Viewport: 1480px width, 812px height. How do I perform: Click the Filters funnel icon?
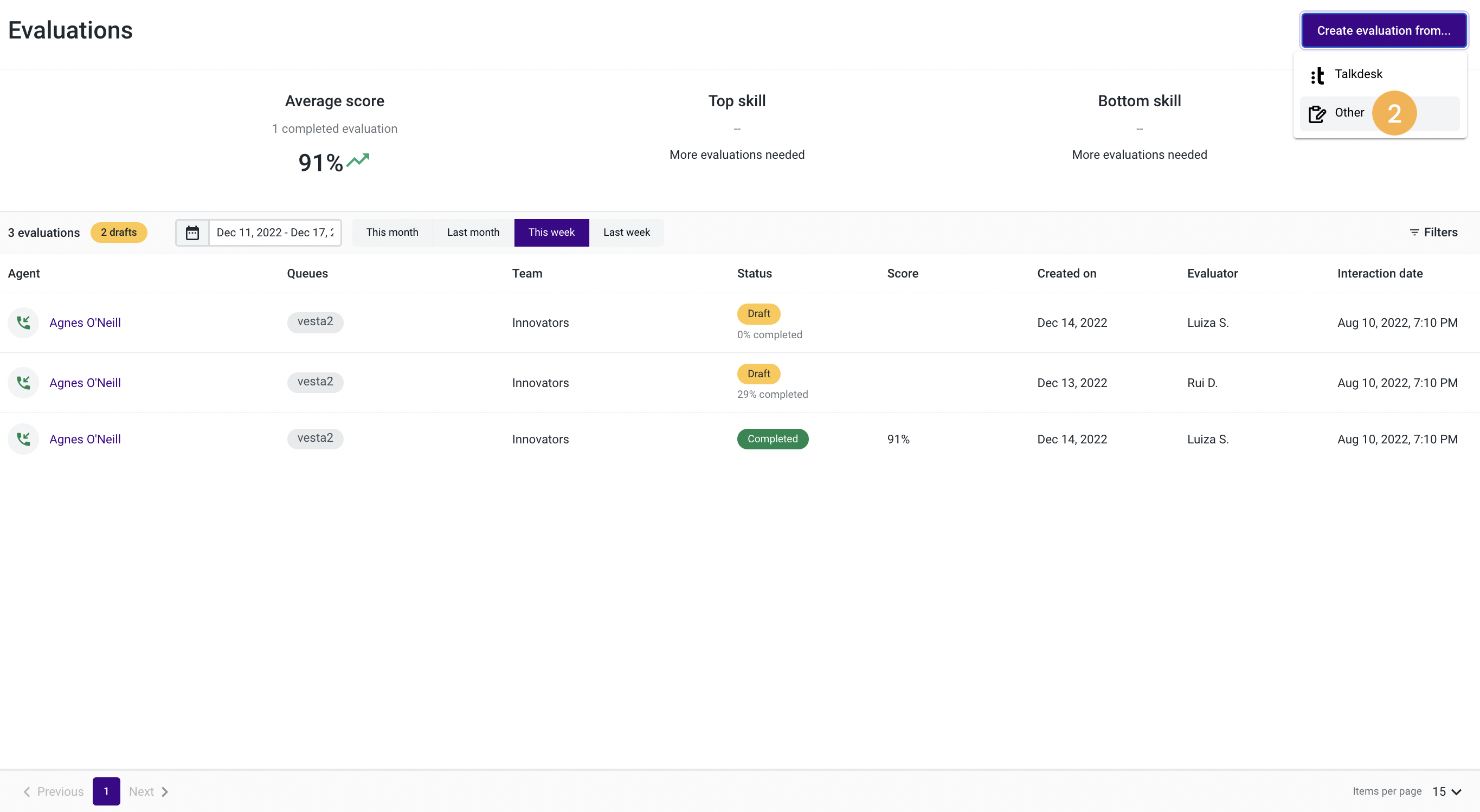pos(1415,232)
